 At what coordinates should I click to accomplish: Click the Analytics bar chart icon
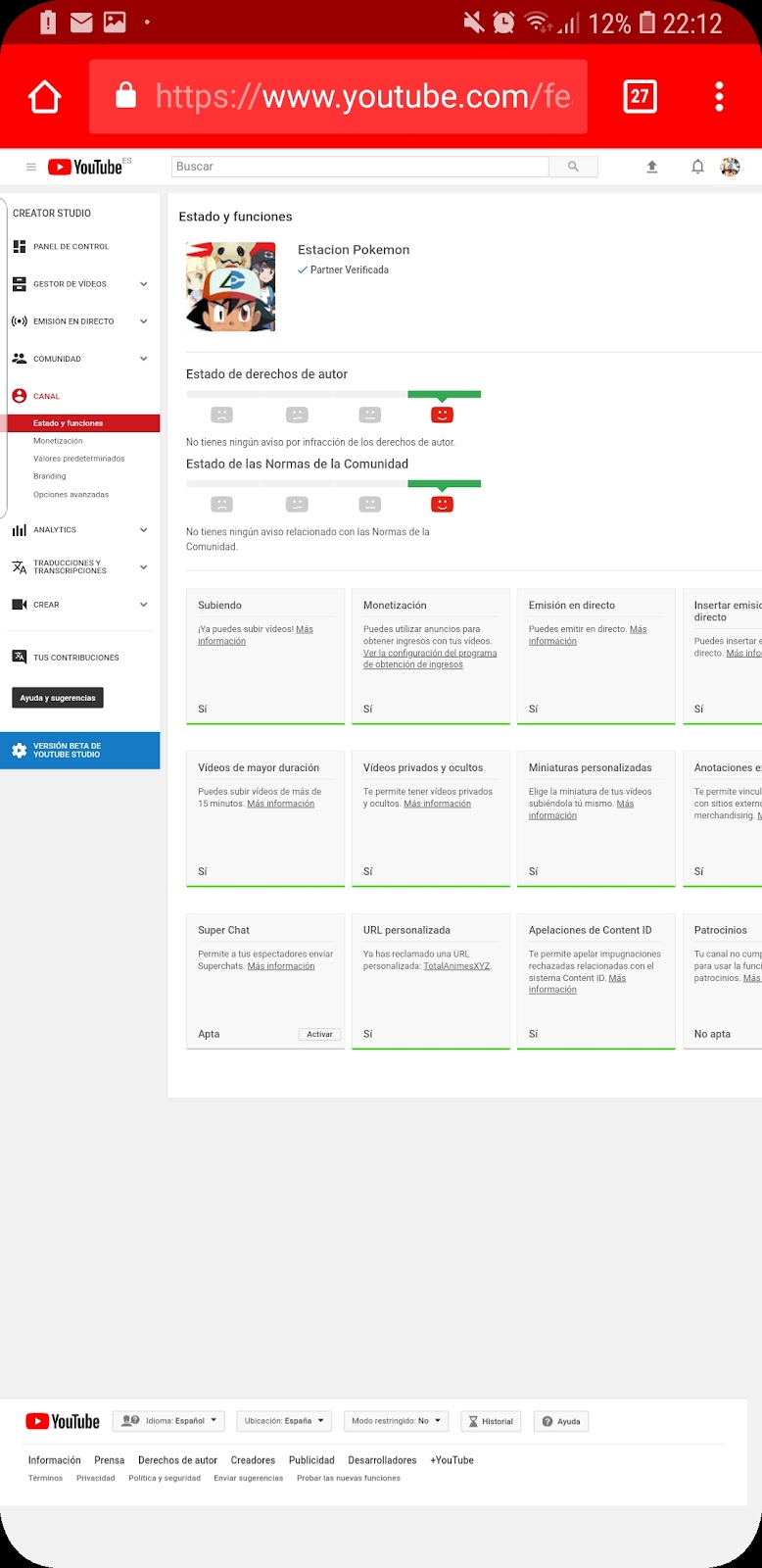[20, 530]
